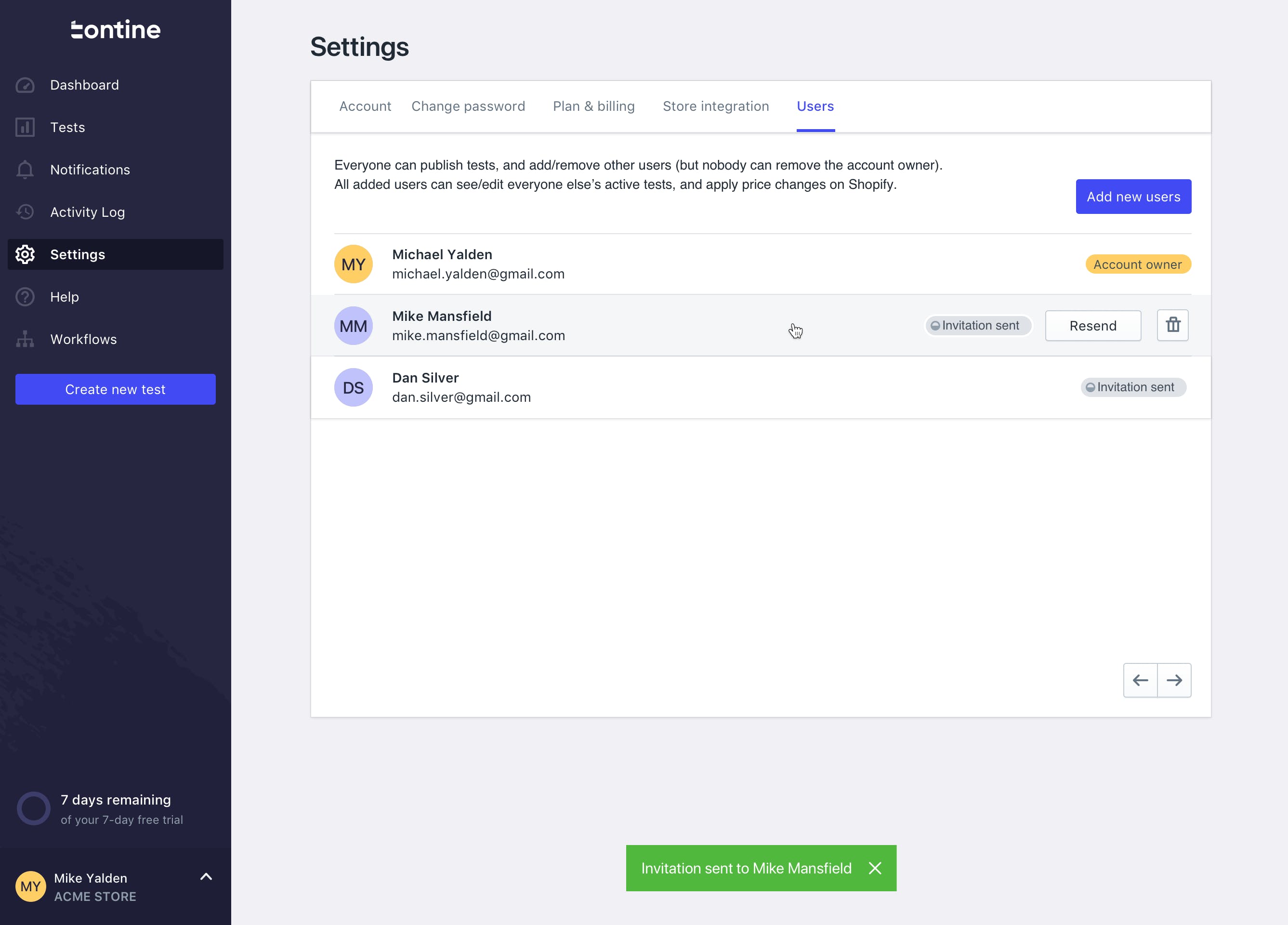Open the Store integration tab

pos(716,106)
